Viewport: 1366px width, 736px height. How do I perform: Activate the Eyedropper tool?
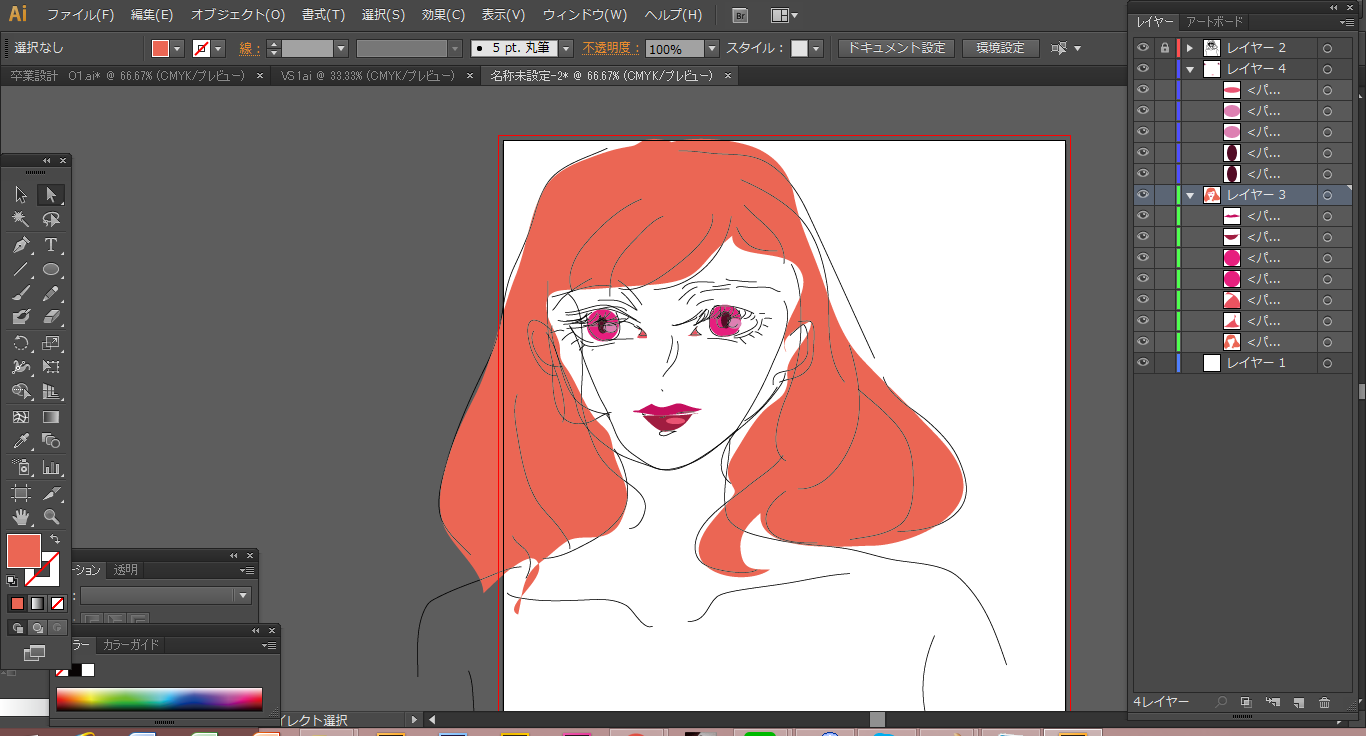click(21, 441)
